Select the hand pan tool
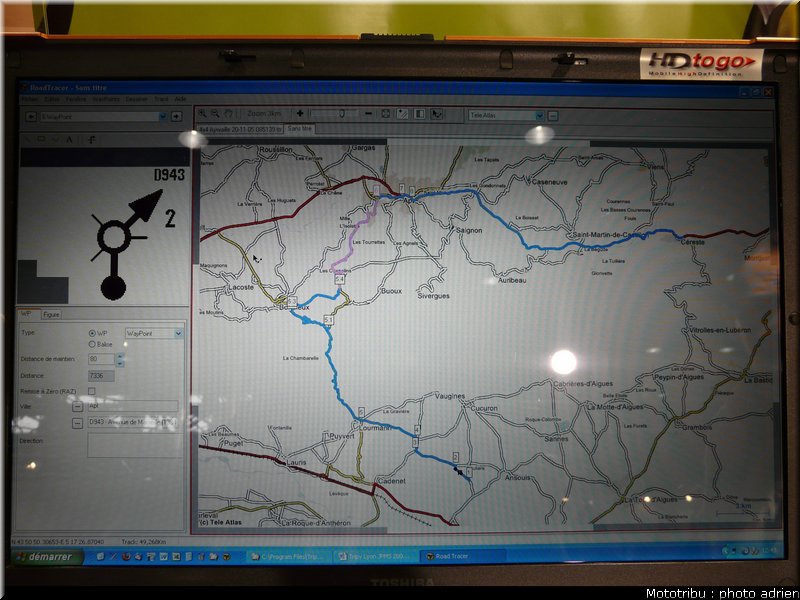 [x=229, y=113]
